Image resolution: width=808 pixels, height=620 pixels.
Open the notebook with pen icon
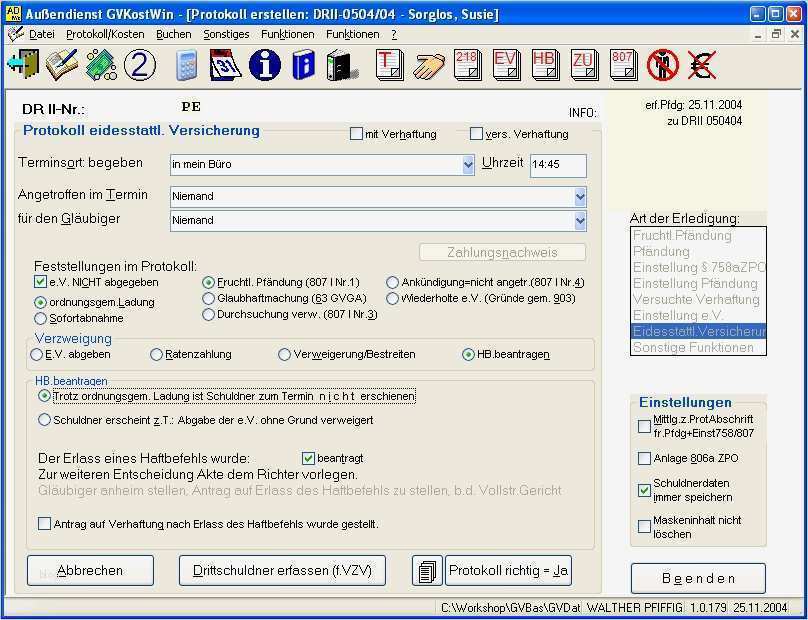62,64
